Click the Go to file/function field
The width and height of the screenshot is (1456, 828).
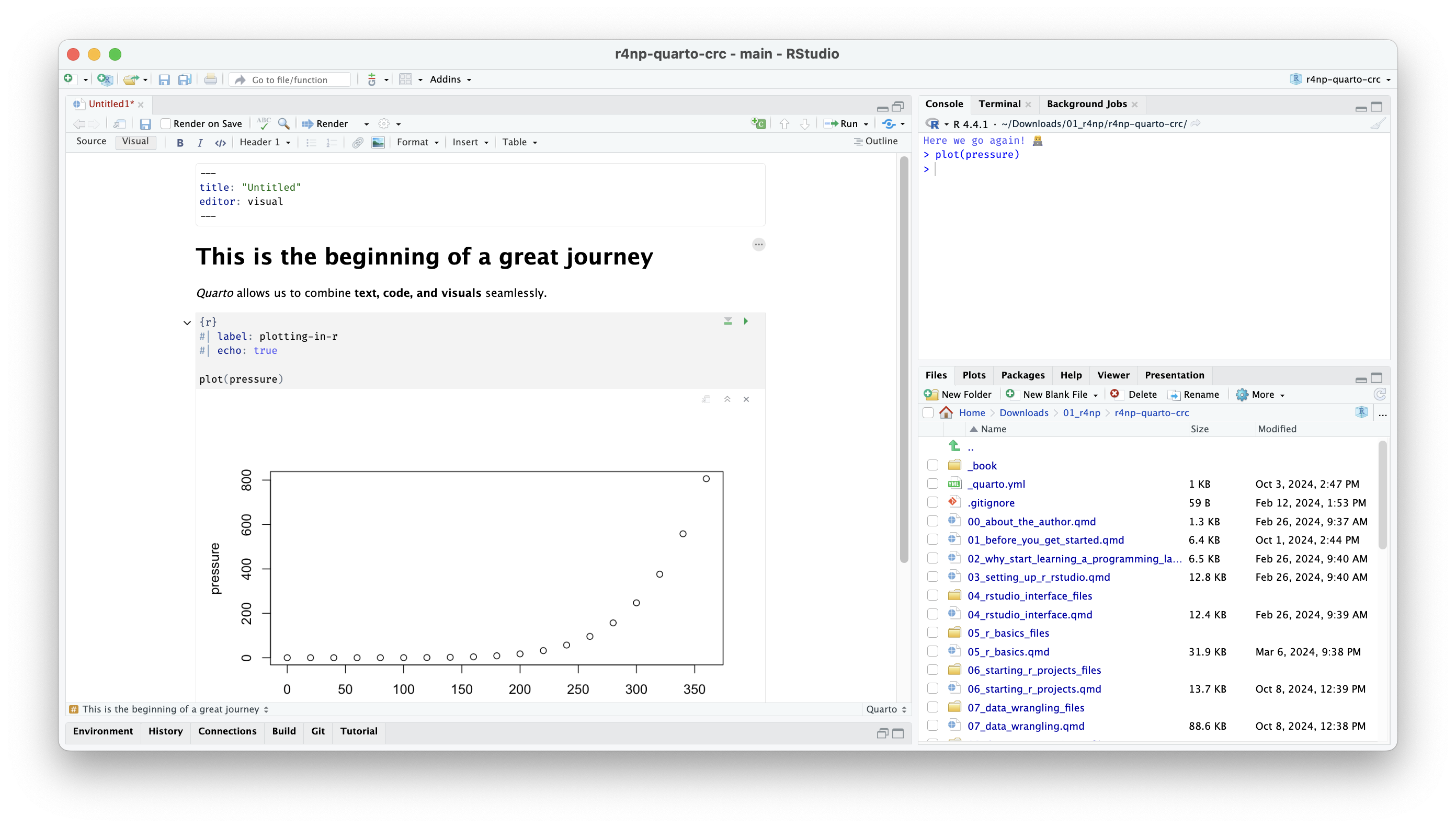click(x=290, y=79)
